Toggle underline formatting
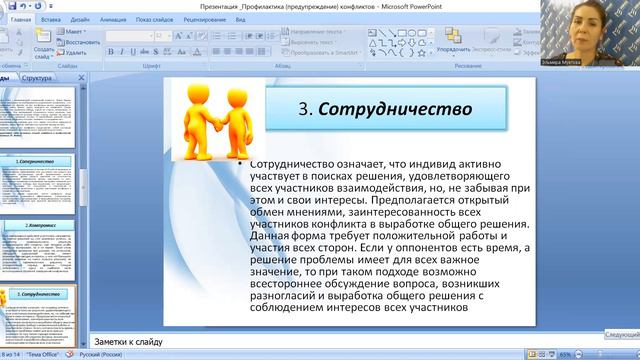This screenshot has width=640, height=360. pyautogui.click(x=133, y=52)
